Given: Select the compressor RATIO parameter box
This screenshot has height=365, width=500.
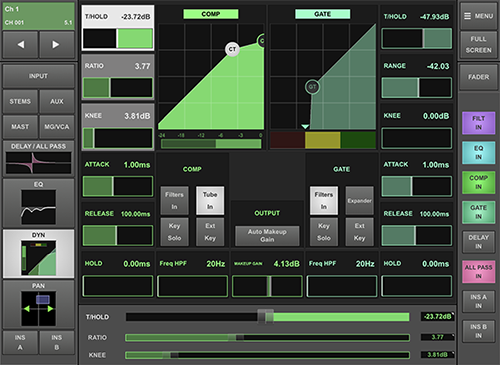Looking at the screenshot, I should (x=118, y=77).
